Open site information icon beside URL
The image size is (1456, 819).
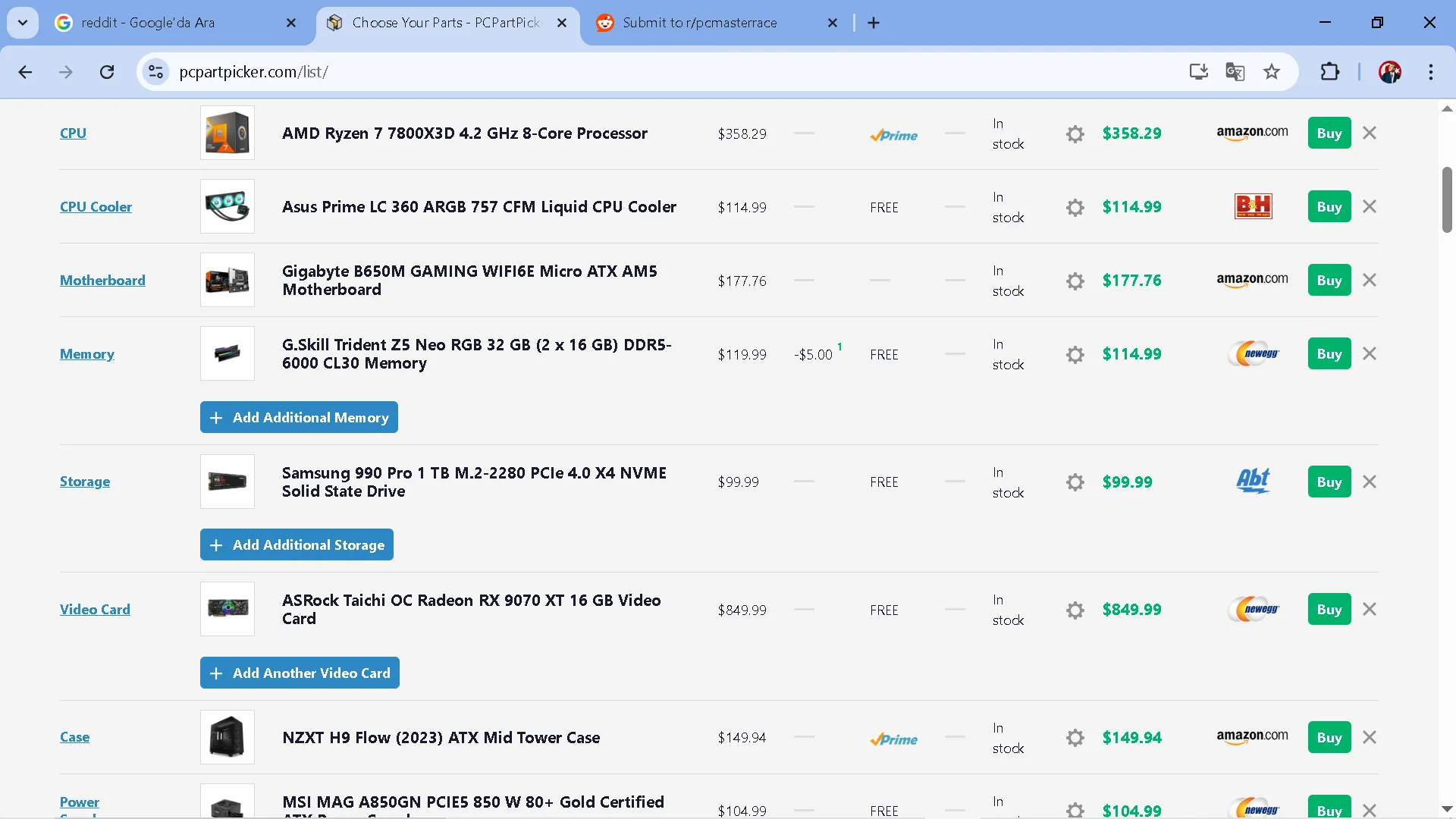(x=155, y=72)
